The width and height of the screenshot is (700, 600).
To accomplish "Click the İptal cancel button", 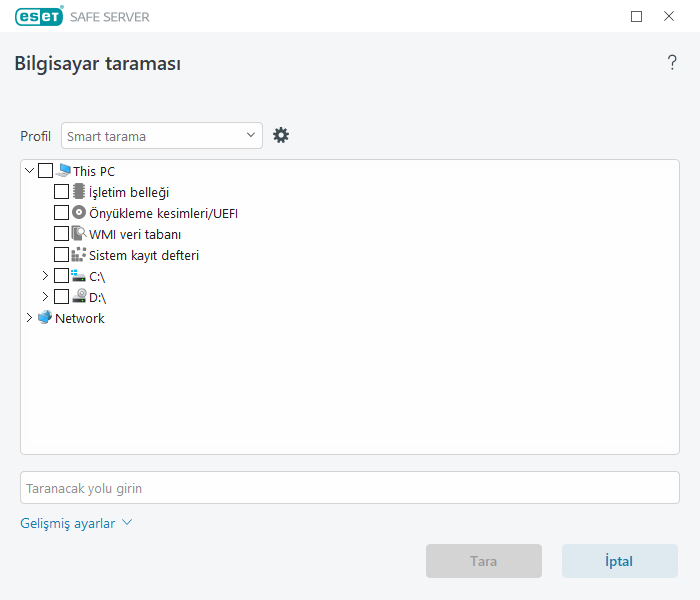I will 619,561.
